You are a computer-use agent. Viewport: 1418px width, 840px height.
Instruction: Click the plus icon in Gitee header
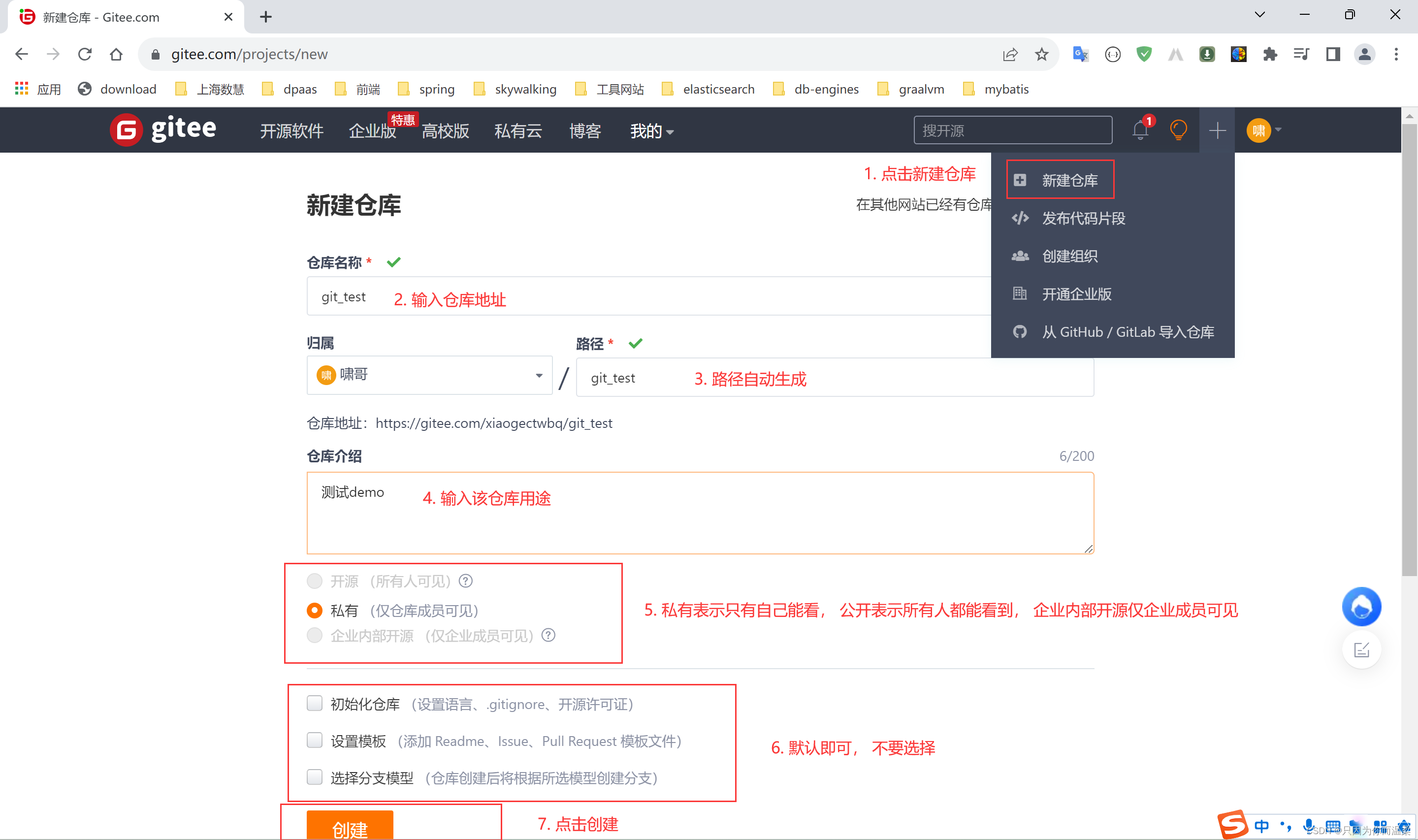coord(1217,131)
